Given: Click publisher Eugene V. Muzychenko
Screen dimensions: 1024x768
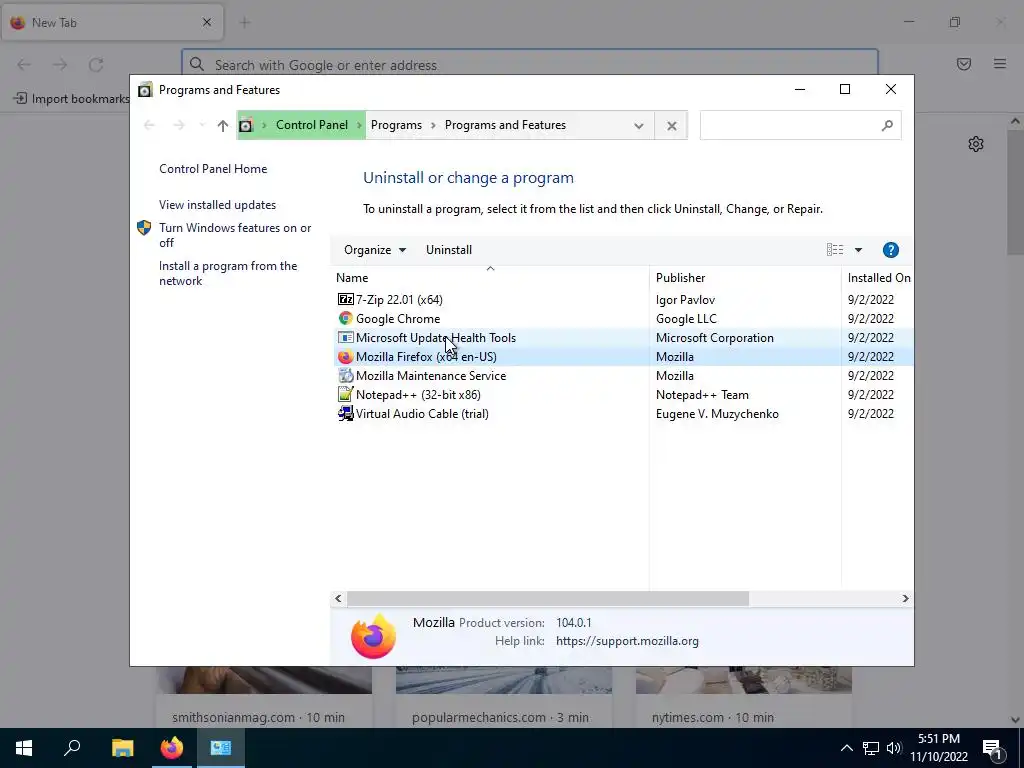Looking at the screenshot, I should 717,413.
